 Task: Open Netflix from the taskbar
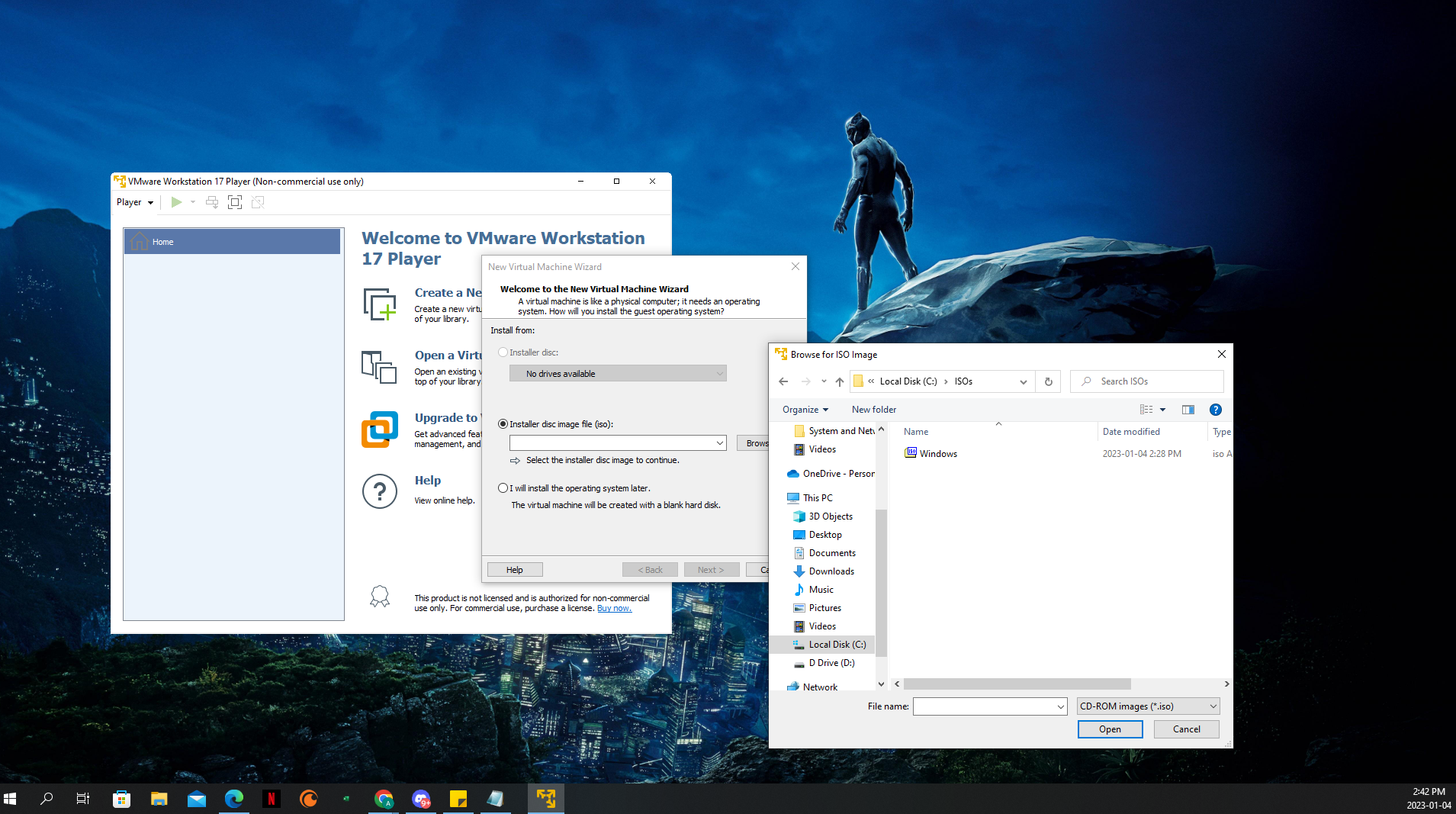[271, 799]
